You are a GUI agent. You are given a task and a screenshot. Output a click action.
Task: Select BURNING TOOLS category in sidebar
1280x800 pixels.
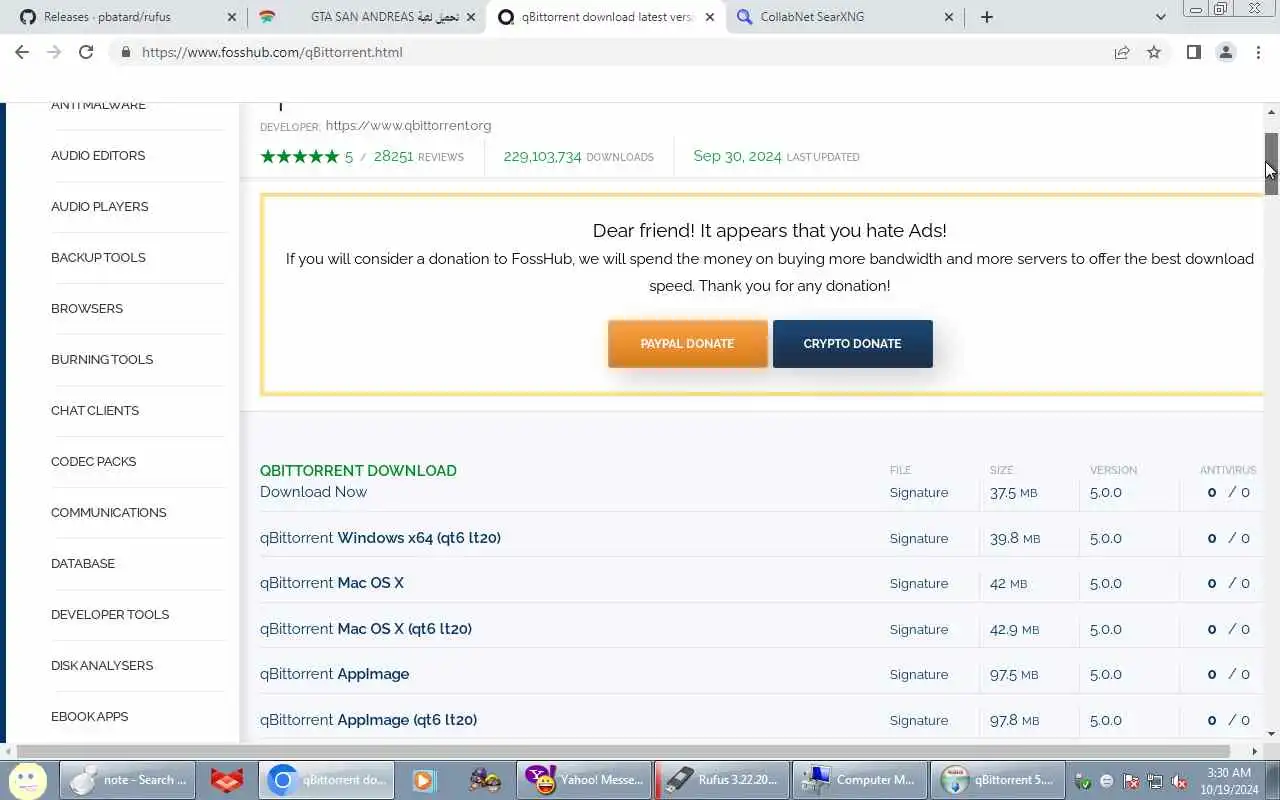click(x=102, y=360)
